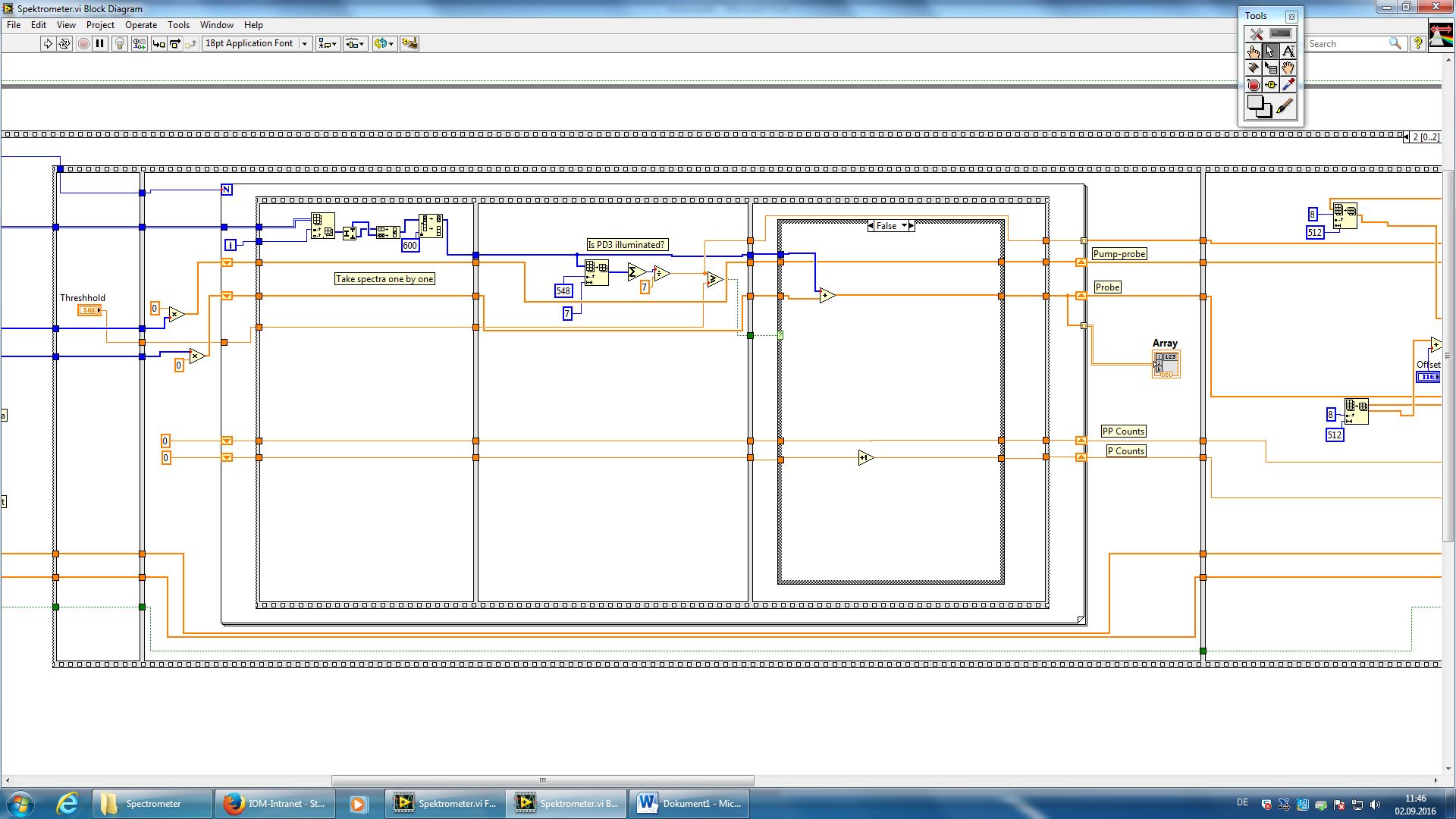1456x819 pixels.
Task: Click the foreground background color squares
Action: click(1259, 106)
